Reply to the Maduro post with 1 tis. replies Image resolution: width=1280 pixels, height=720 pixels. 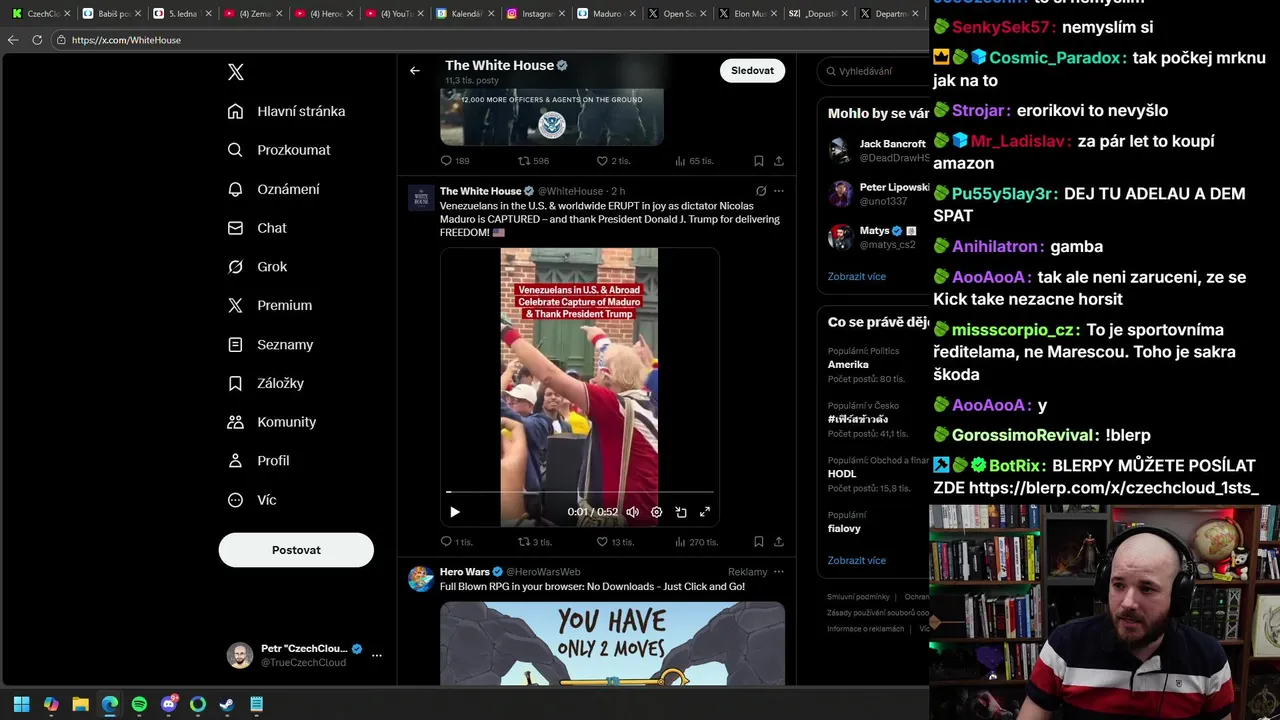(x=456, y=542)
